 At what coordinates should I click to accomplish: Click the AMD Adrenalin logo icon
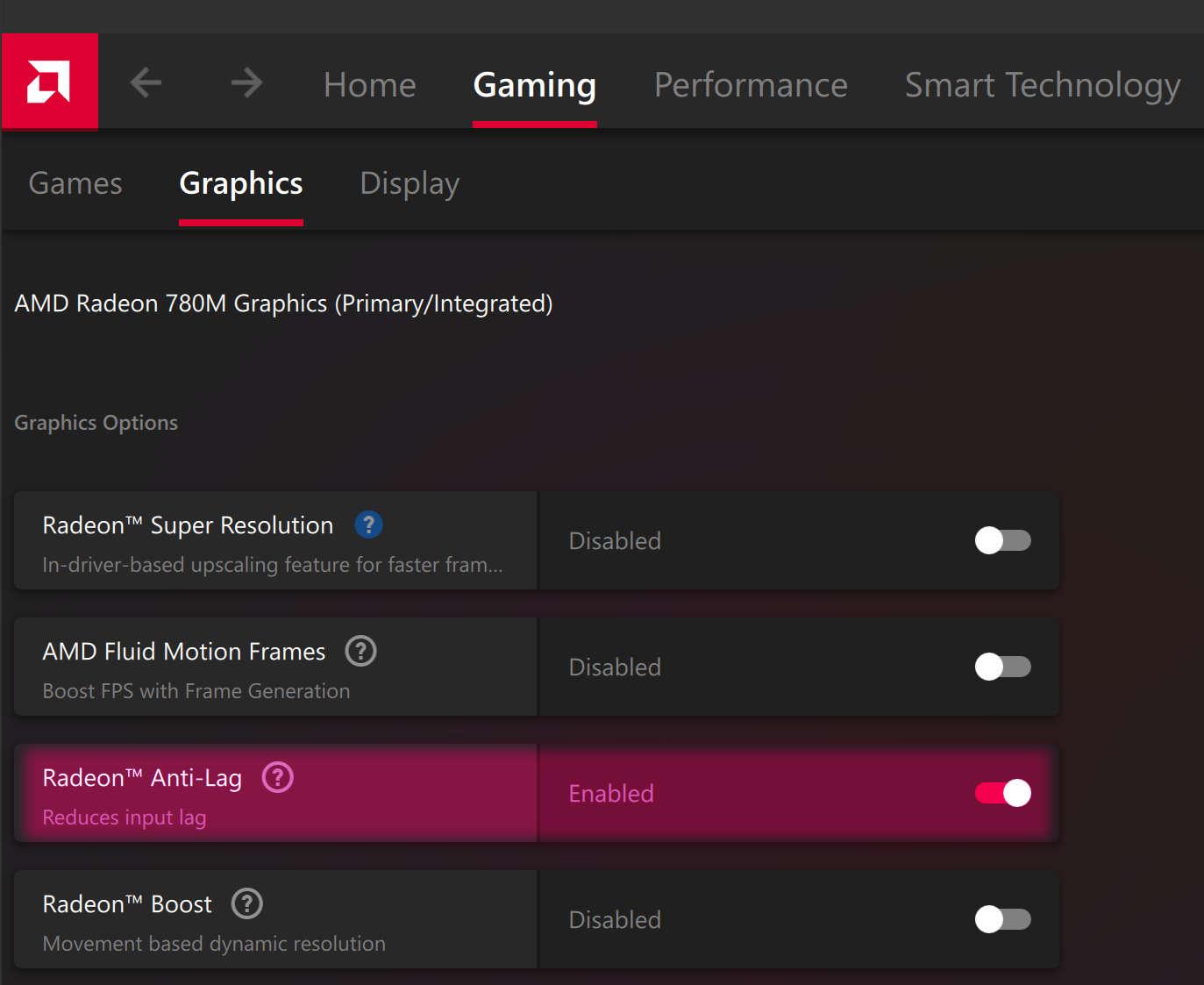[x=49, y=81]
